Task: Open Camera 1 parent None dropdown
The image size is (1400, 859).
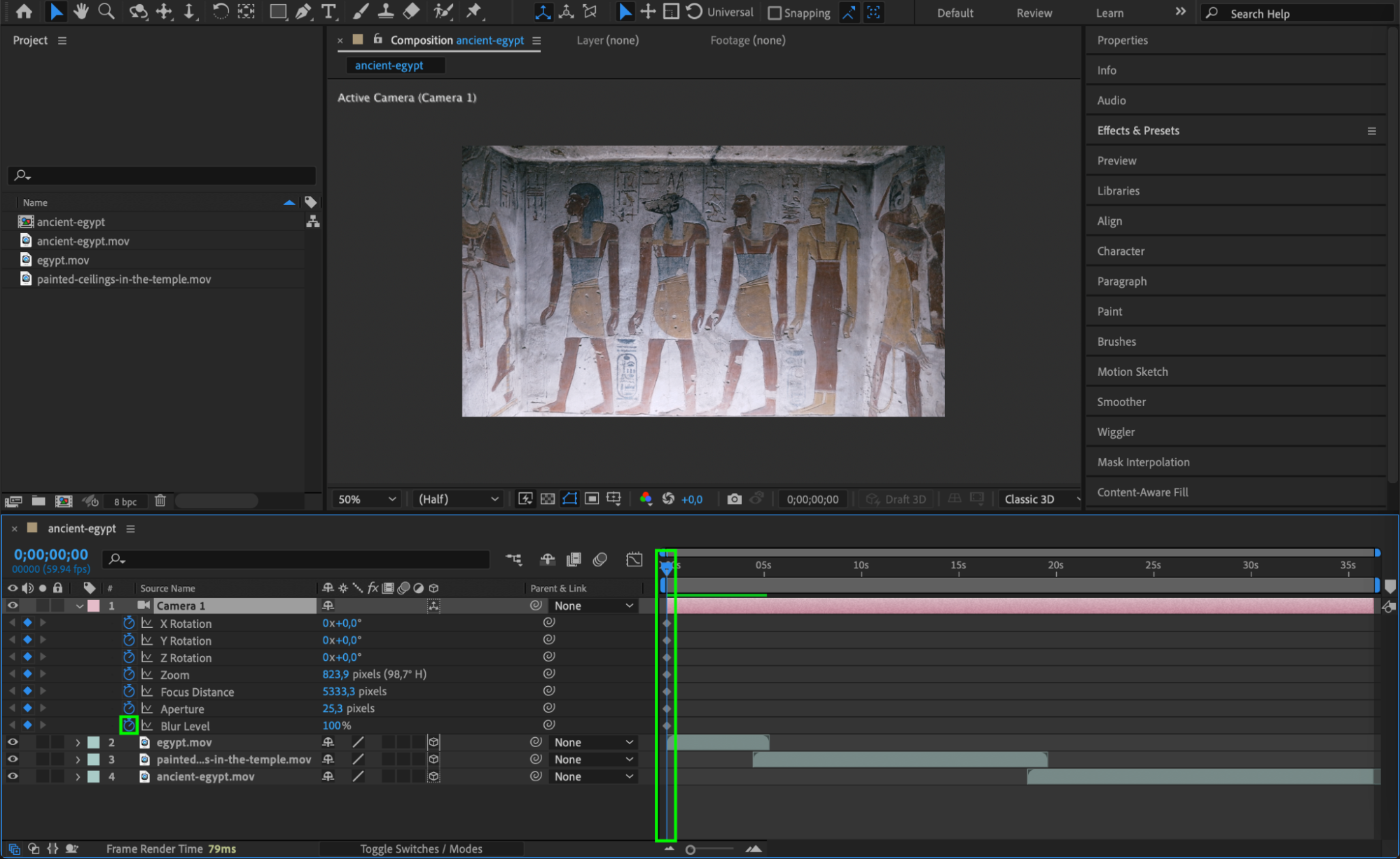Action: click(593, 606)
